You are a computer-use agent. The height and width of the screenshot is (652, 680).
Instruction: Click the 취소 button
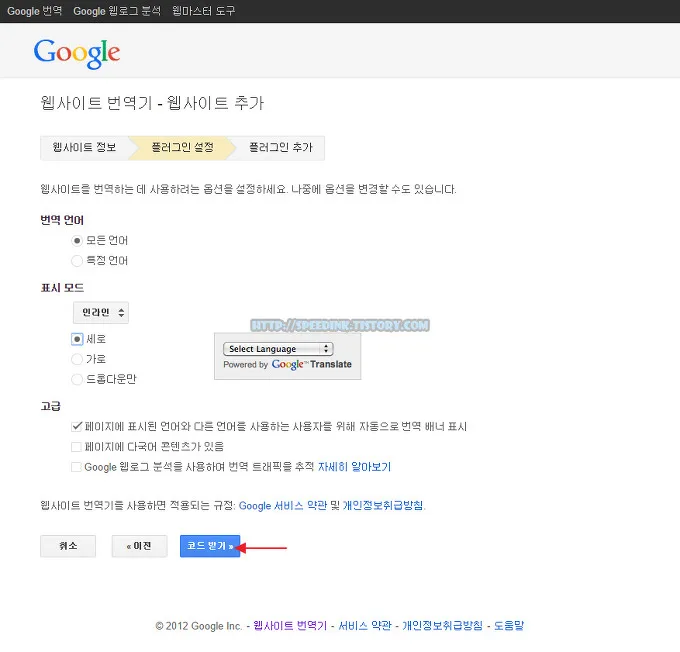[x=68, y=546]
